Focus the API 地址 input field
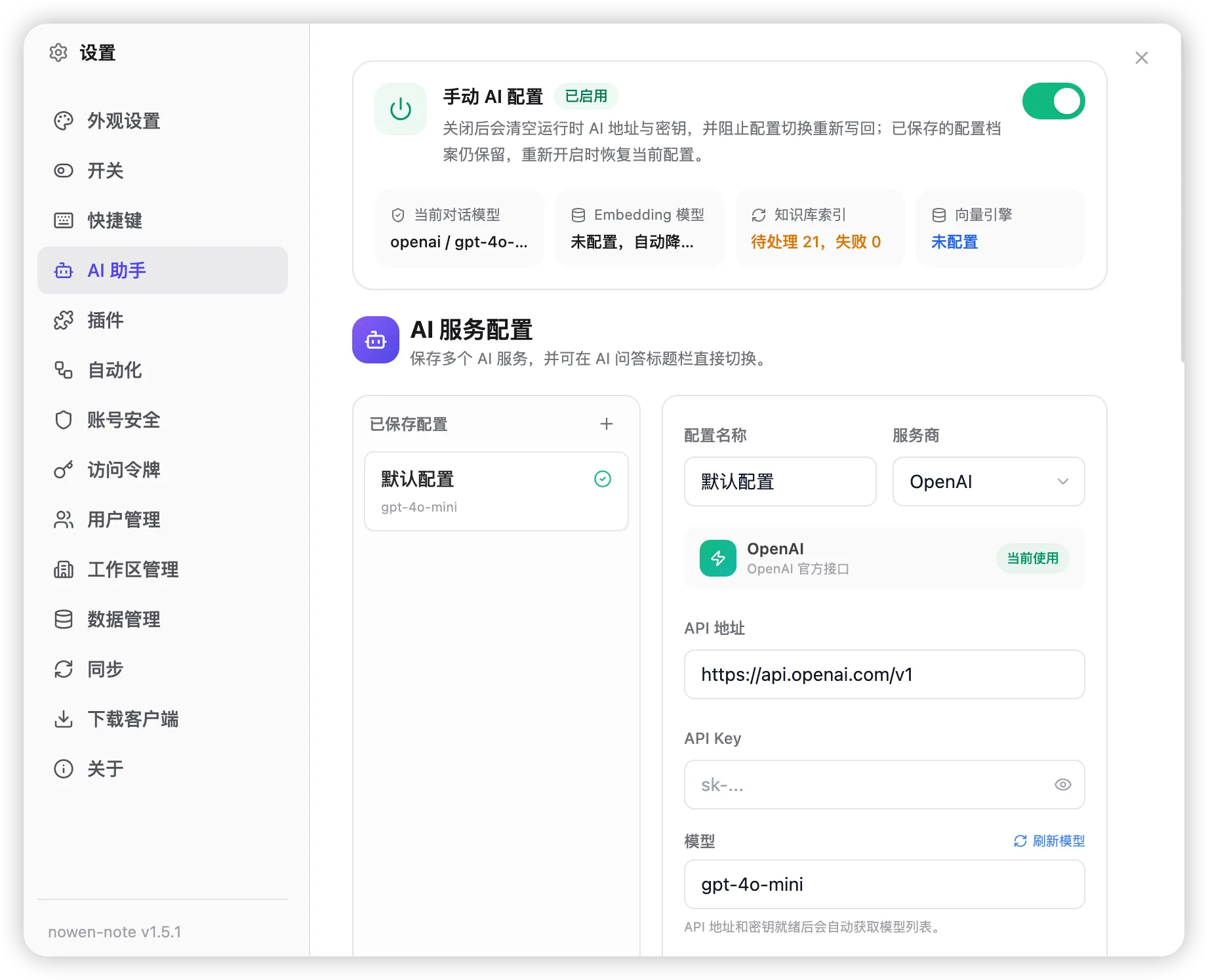Viewport: 1208px width, 980px height. [885, 674]
